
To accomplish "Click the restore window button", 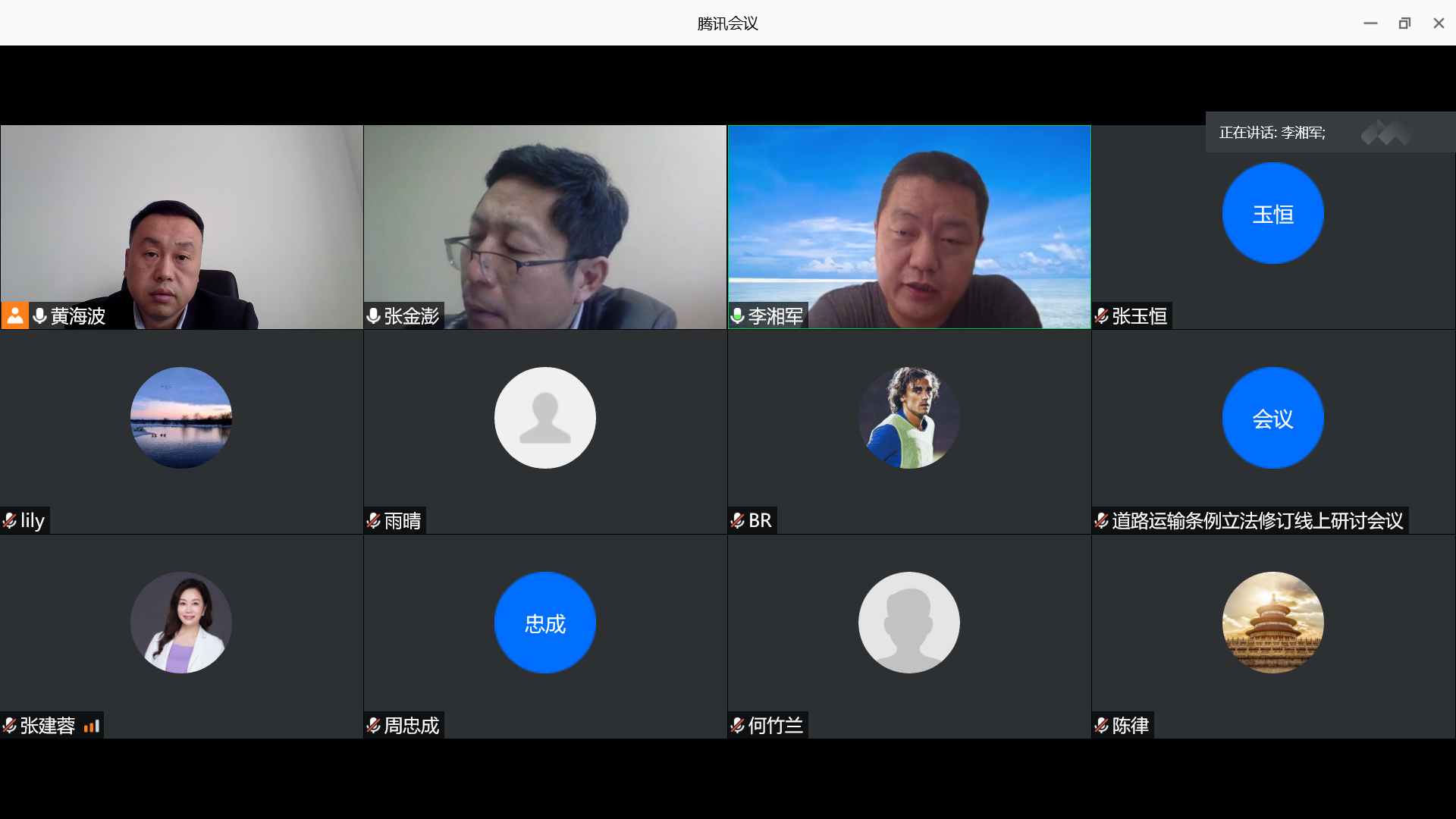I will (x=1404, y=24).
